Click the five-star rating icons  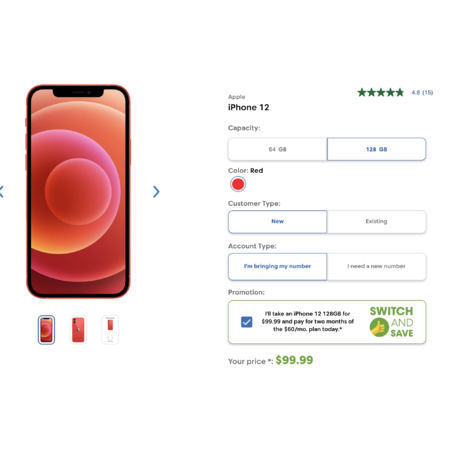point(381,92)
